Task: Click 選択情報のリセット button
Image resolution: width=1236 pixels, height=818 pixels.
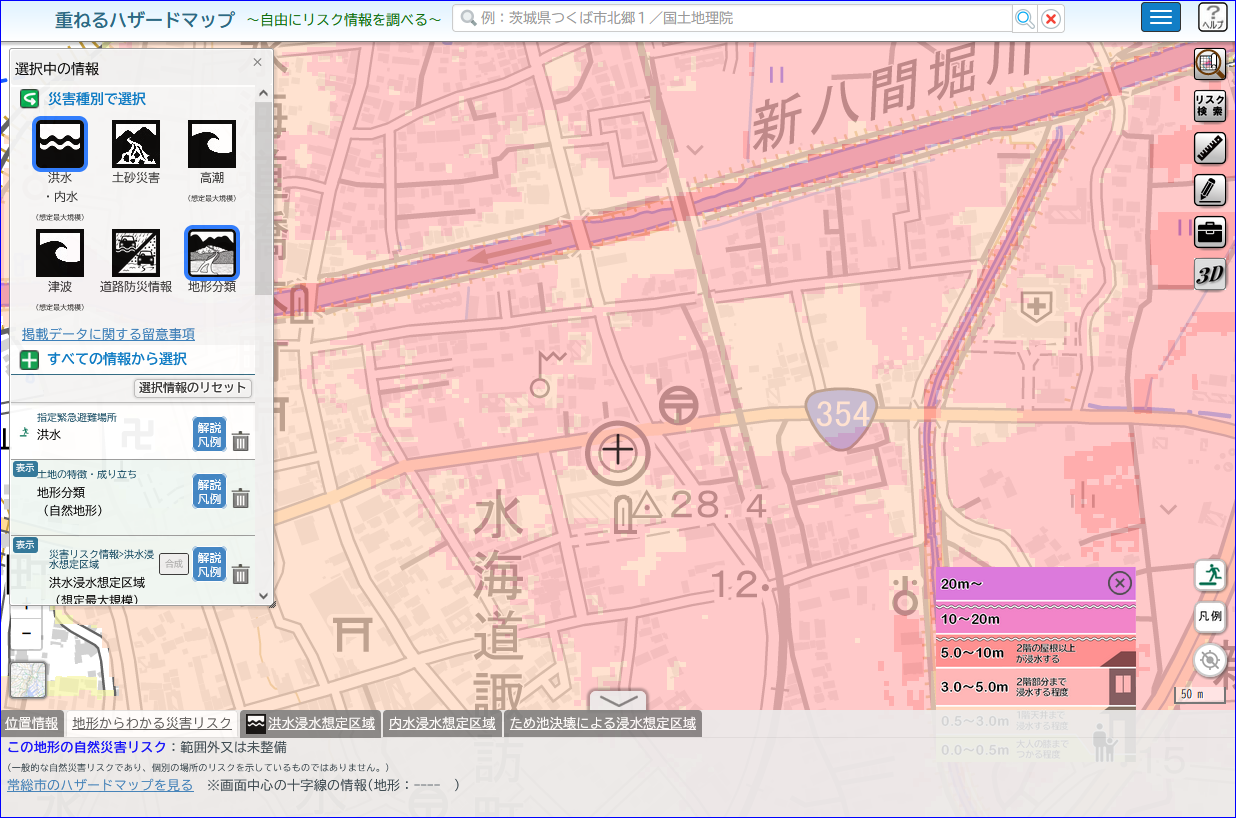Action: [x=193, y=388]
